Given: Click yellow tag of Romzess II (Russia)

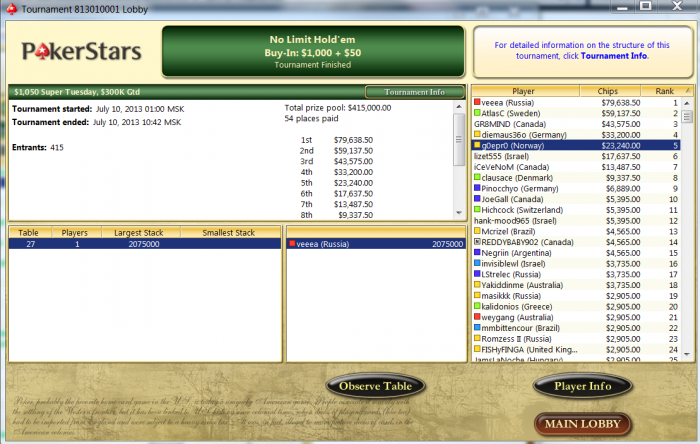Looking at the screenshot, I should pyautogui.click(x=477, y=338).
